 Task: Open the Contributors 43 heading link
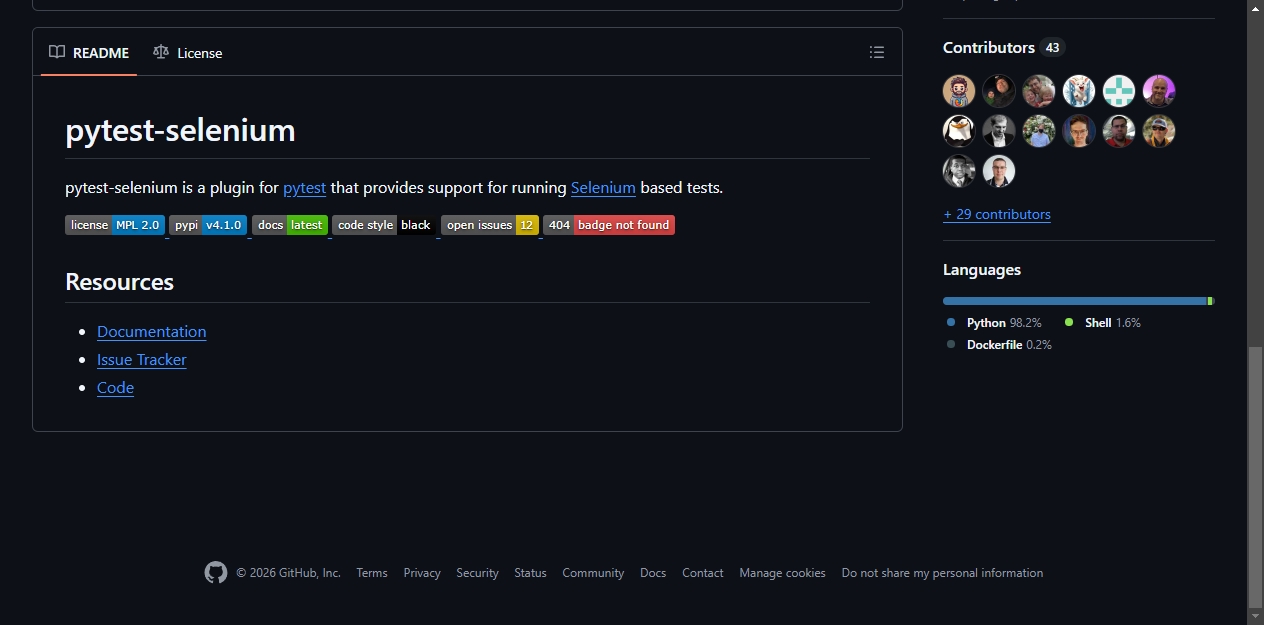coord(1004,48)
